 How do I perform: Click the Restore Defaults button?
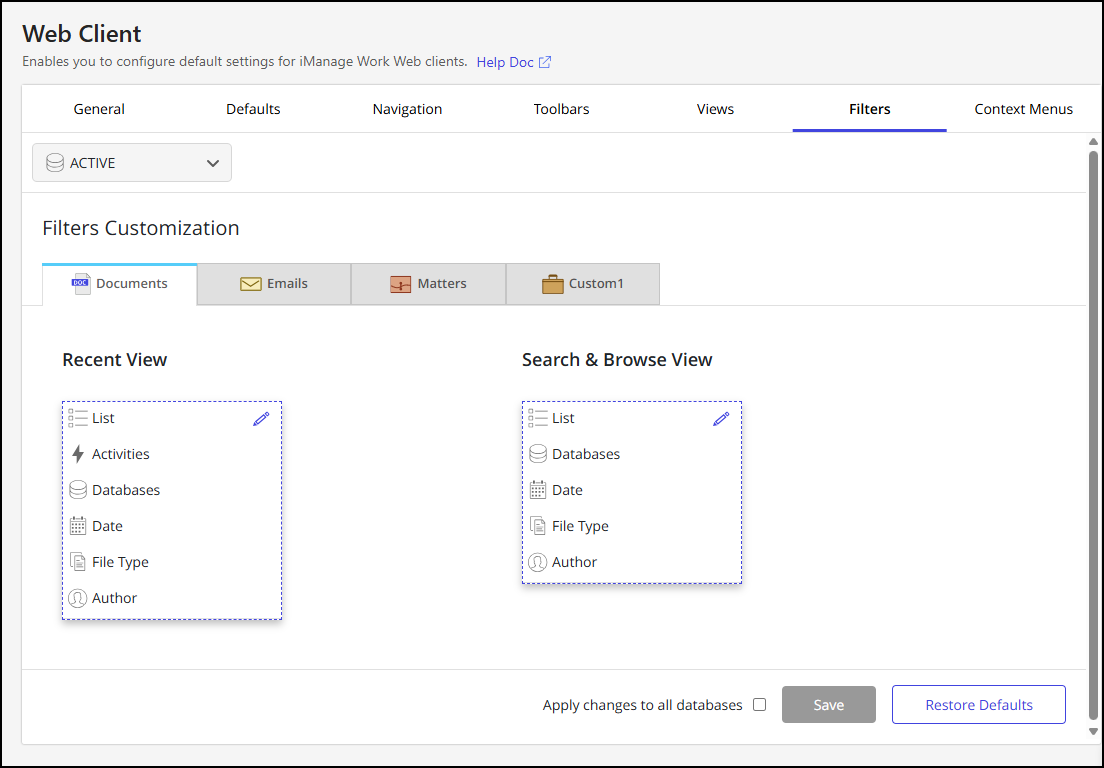[978, 705]
